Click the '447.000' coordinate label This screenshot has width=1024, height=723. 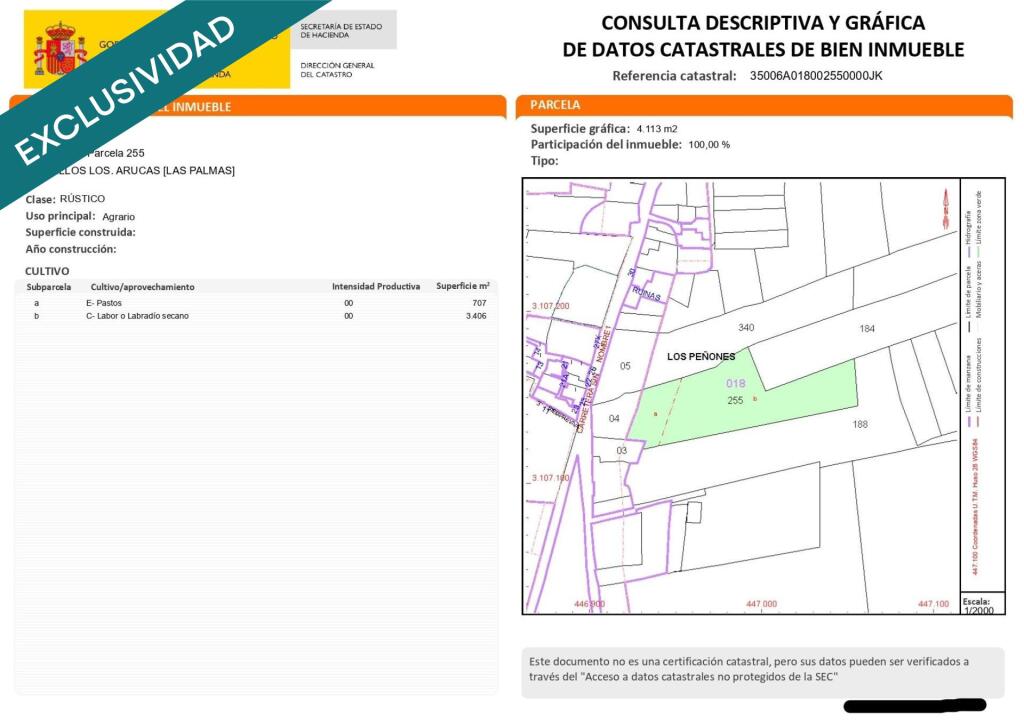coord(761,604)
